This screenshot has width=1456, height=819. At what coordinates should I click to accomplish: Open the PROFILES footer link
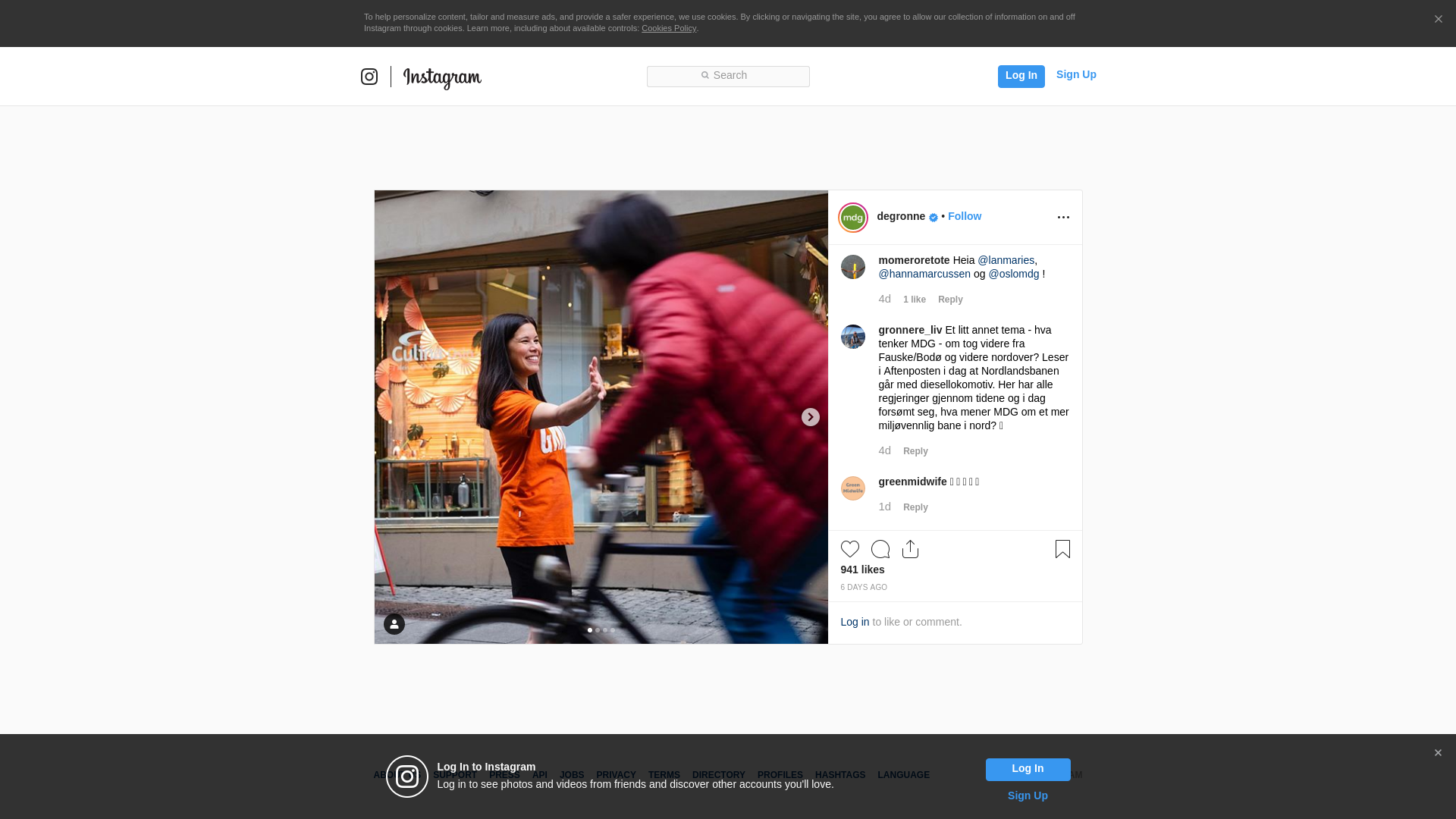780,775
